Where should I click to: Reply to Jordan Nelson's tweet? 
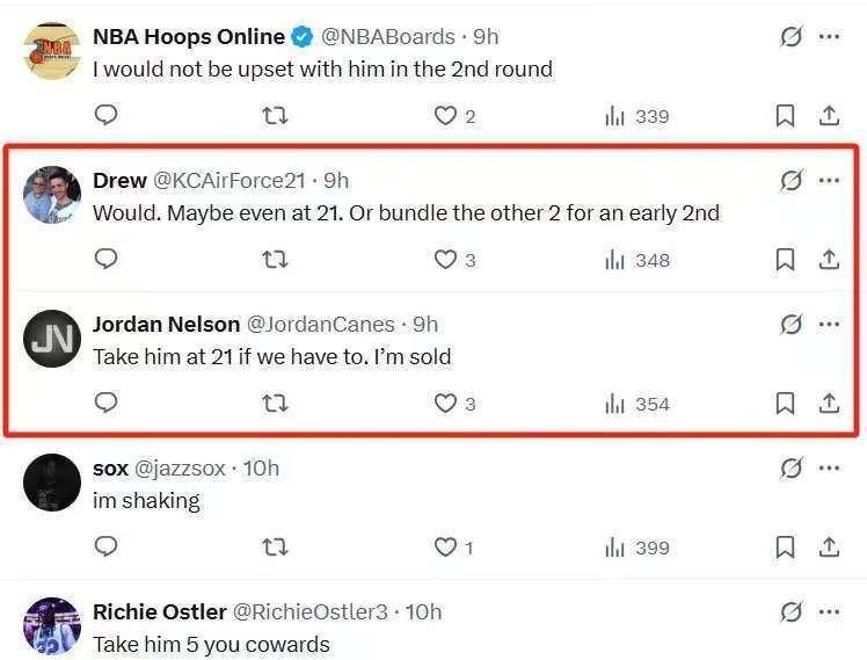(x=106, y=403)
